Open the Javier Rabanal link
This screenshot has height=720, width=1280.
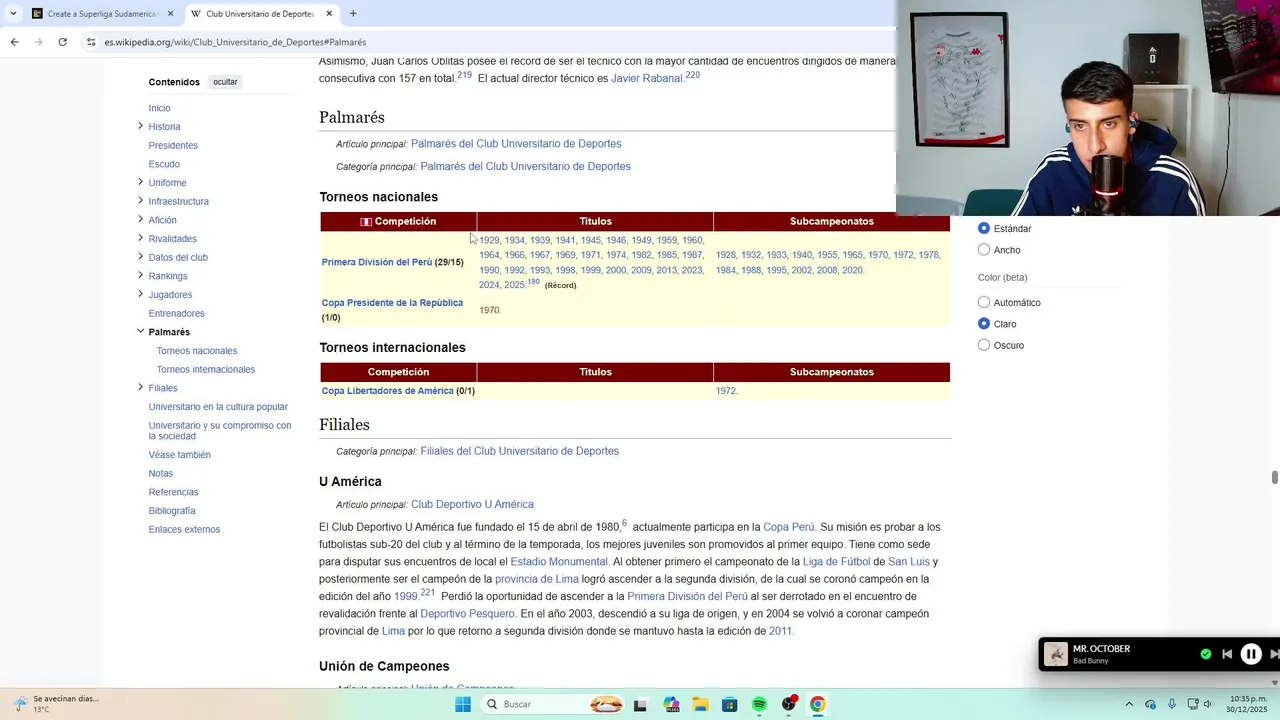[647, 79]
